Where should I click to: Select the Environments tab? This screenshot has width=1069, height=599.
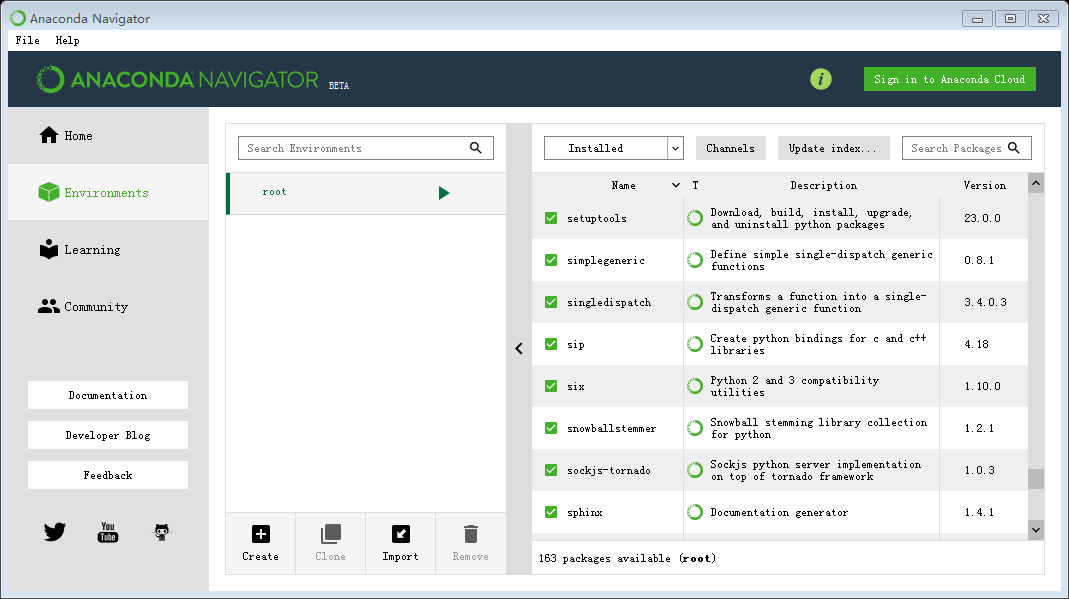[x=108, y=193]
